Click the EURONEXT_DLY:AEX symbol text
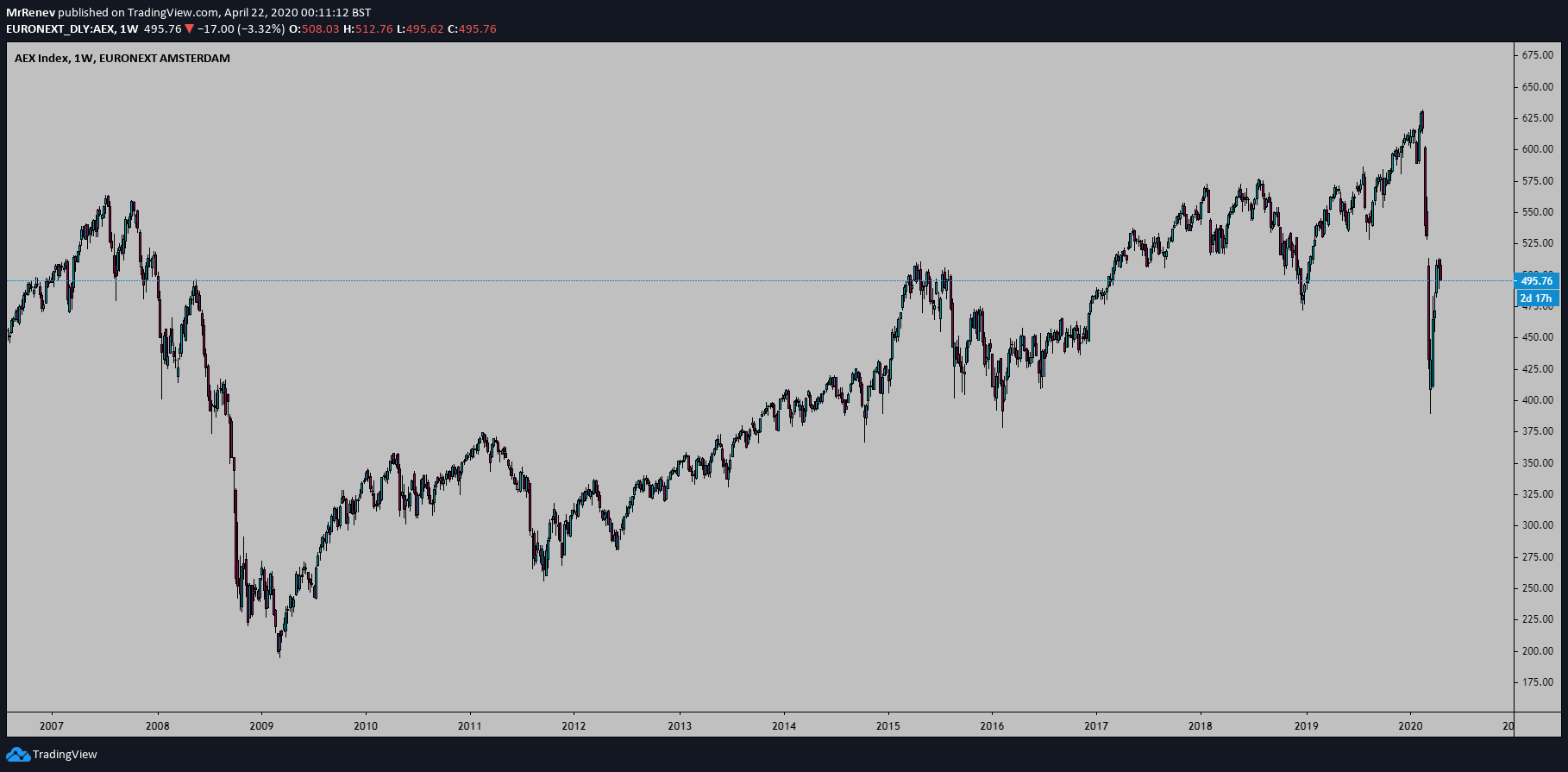 coord(60,28)
